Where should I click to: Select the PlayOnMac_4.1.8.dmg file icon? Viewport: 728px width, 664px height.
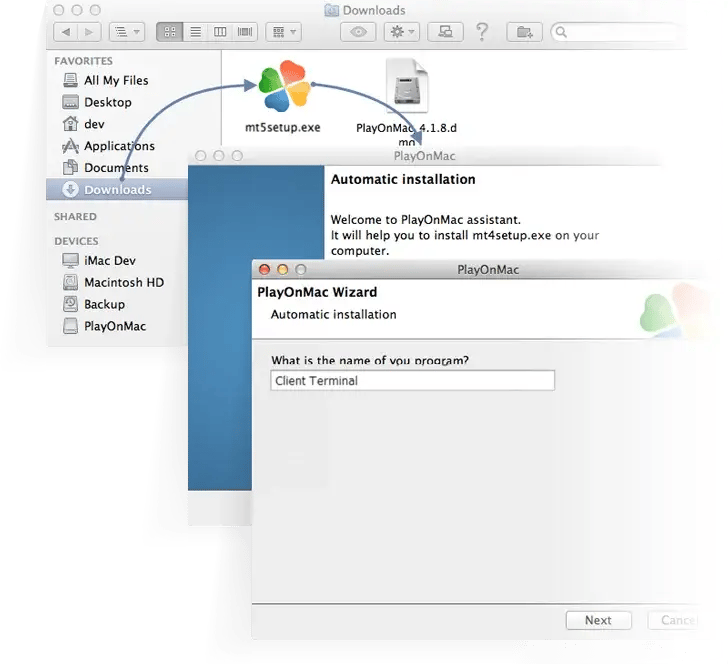coord(407,86)
